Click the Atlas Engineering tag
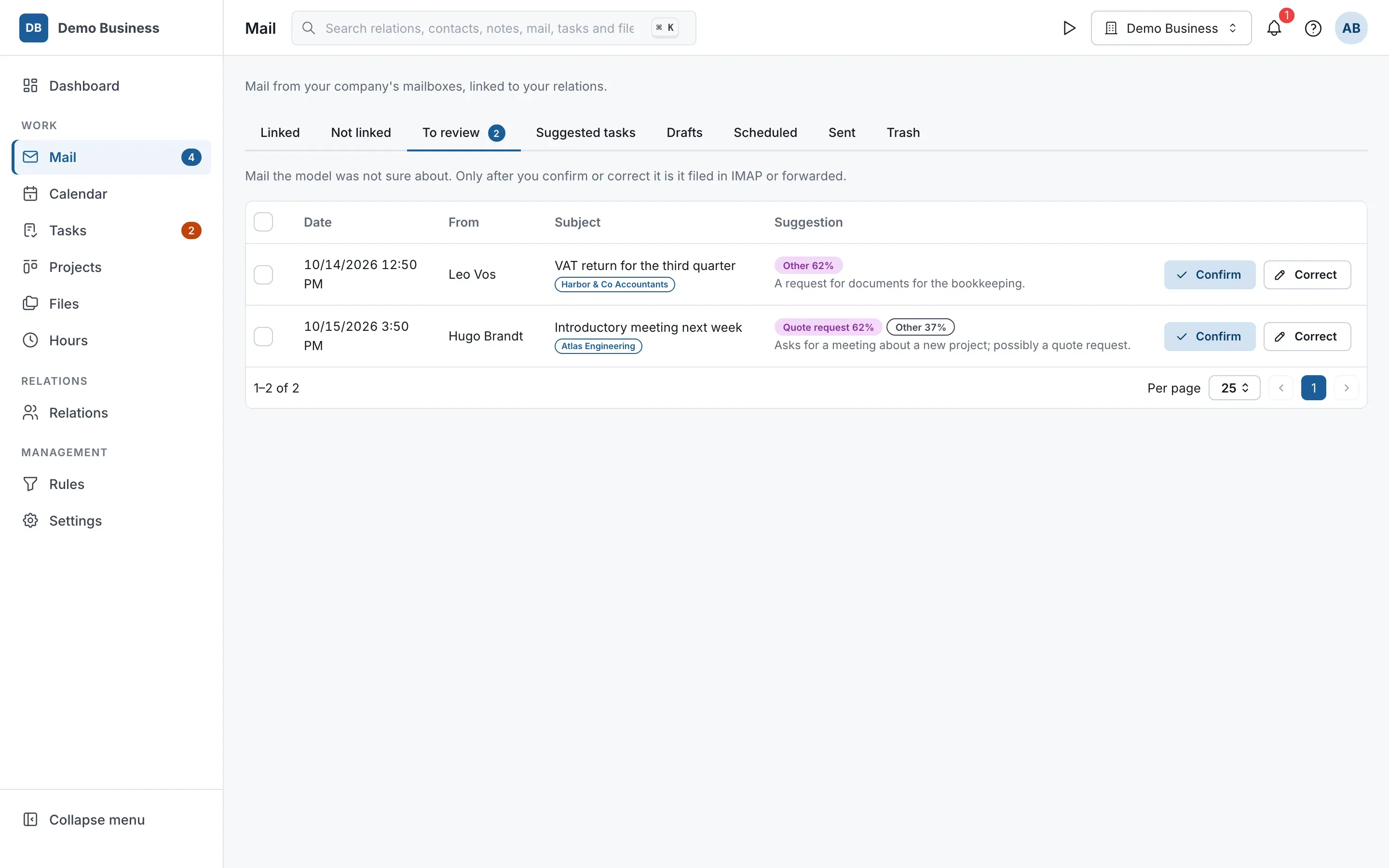 [x=598, y=346]
